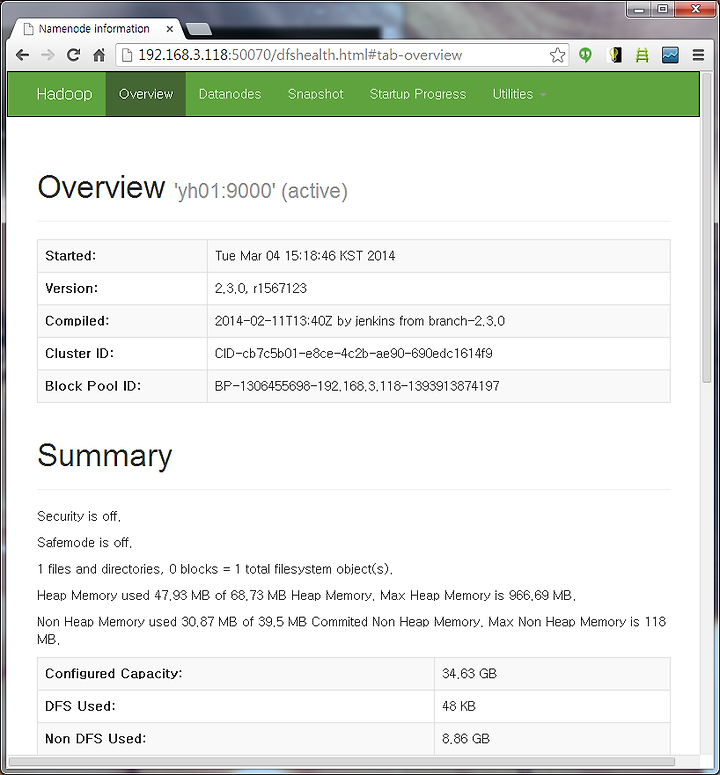Click 'Safemode is off.' text
Screen dimensions: 720x775
click(x=85, y=542)
